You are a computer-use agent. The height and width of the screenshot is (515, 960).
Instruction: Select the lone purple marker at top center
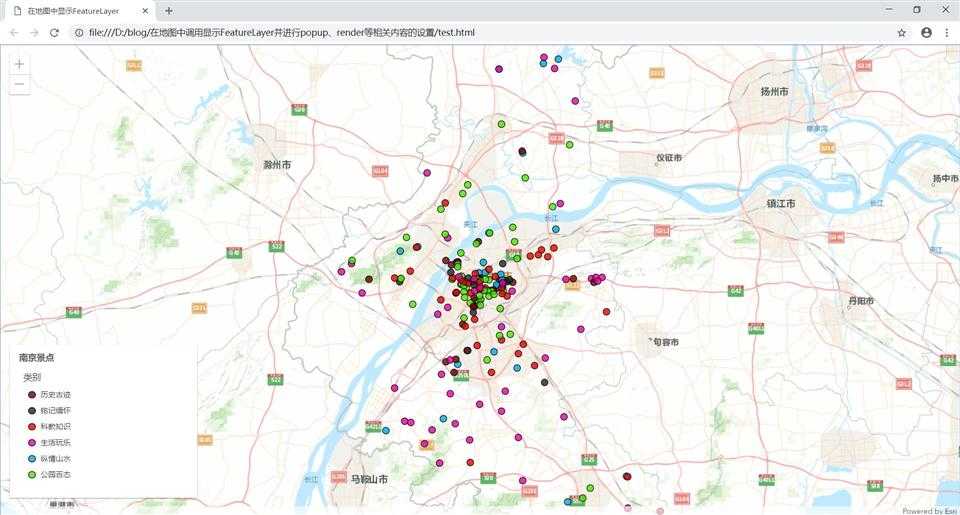[x=499, y=69]
